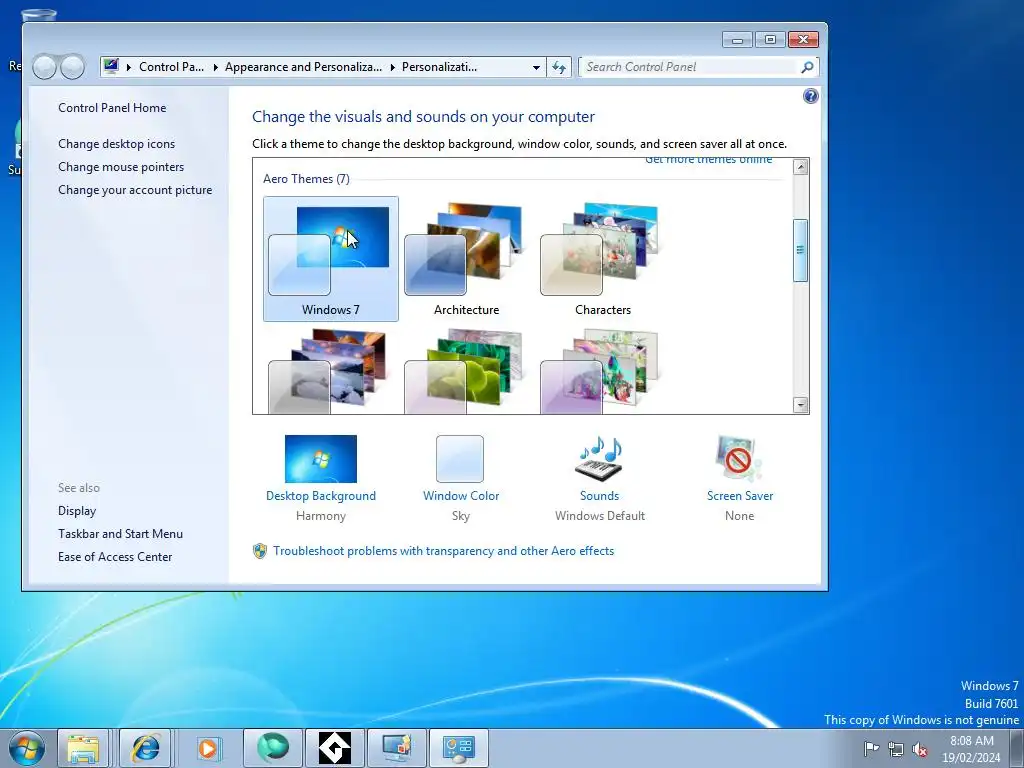Click the Screen Saver link text
The image size is (1024, 768).
tap(739, 496)
